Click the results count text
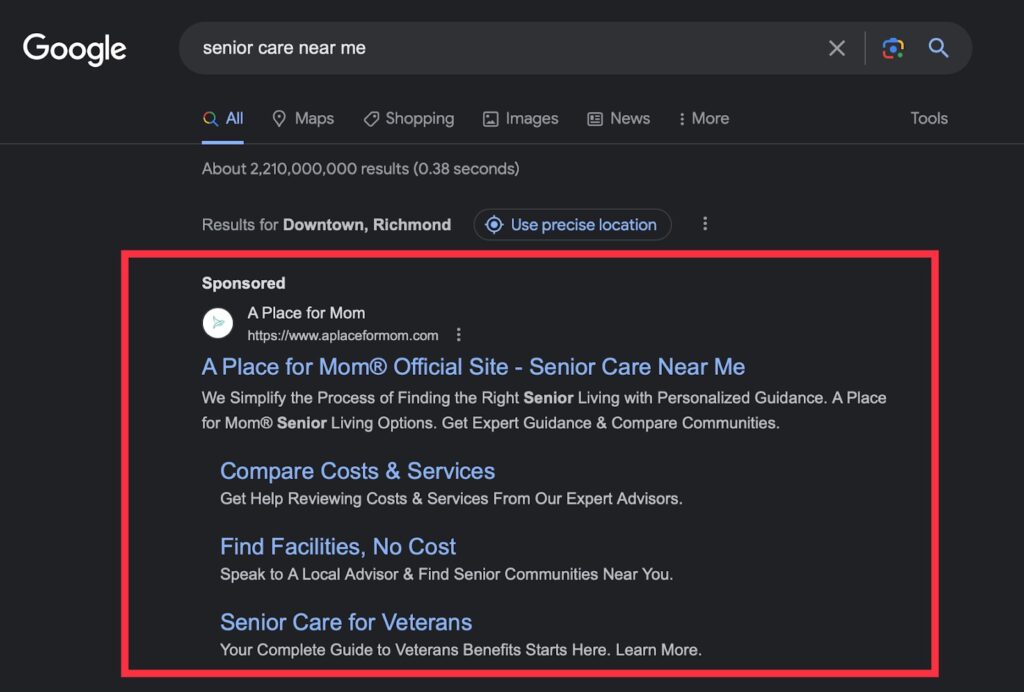Screen dimensions: 1024x692 click(360, 169)
